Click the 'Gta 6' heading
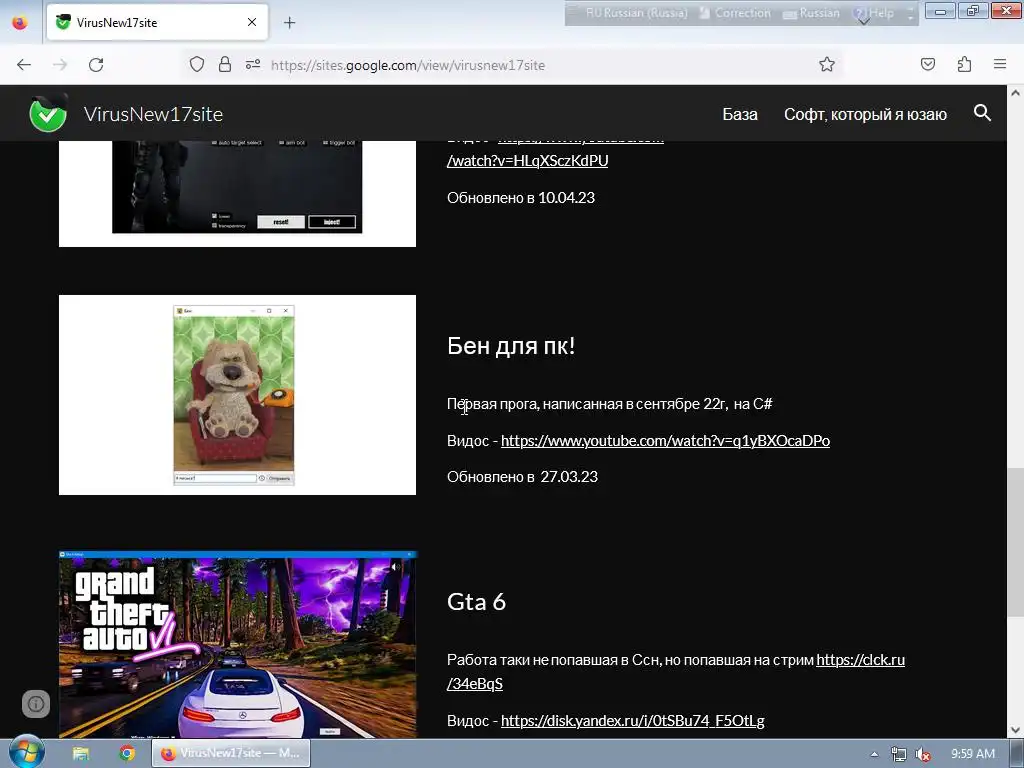Viewport: 1024px width, 768px height. click(x=476, y=601)
